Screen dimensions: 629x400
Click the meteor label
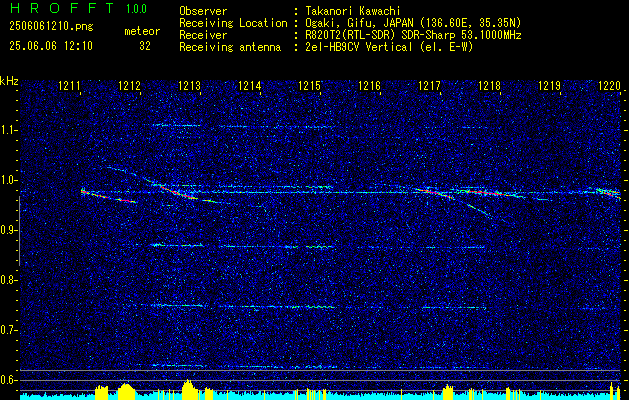click(142, 31)
